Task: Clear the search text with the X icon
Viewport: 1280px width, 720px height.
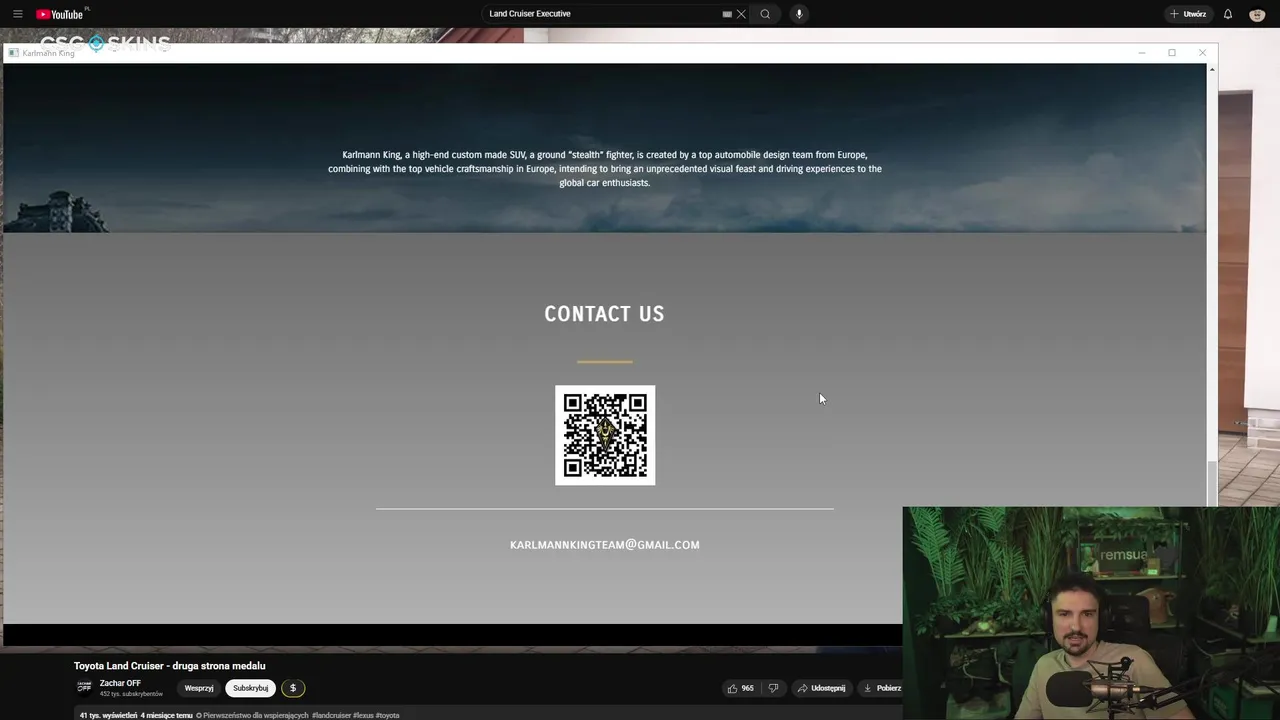Action: coord(741,14)
